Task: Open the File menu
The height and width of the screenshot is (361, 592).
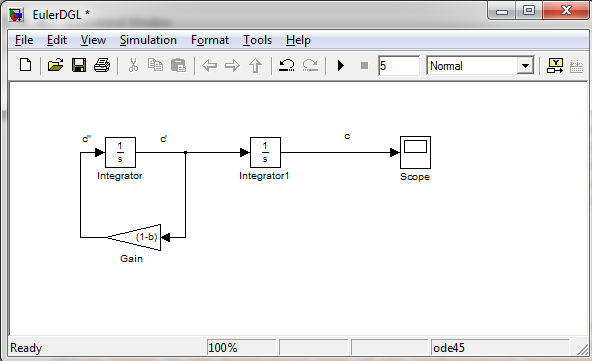Action: [x=24, y=40]
